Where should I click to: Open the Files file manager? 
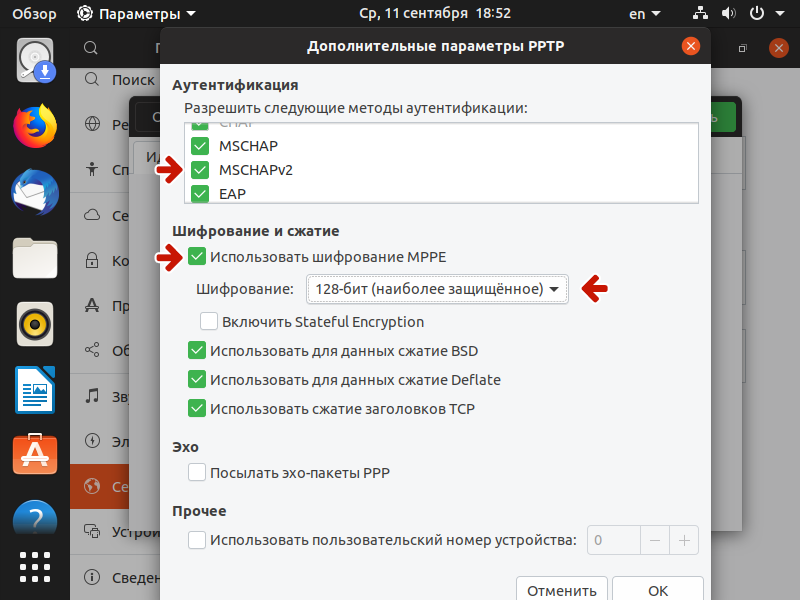pos(34,258)
